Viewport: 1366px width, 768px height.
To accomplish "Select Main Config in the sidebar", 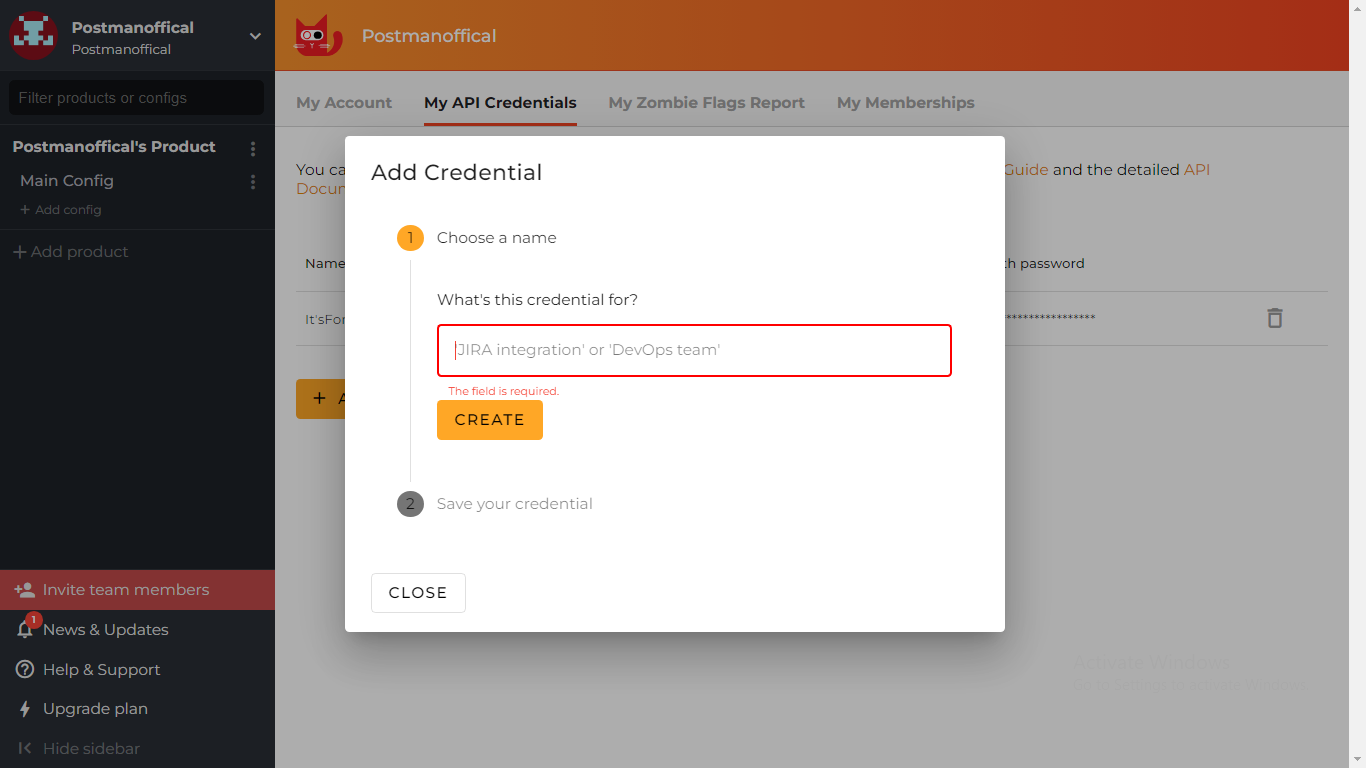I will [67, 181].
